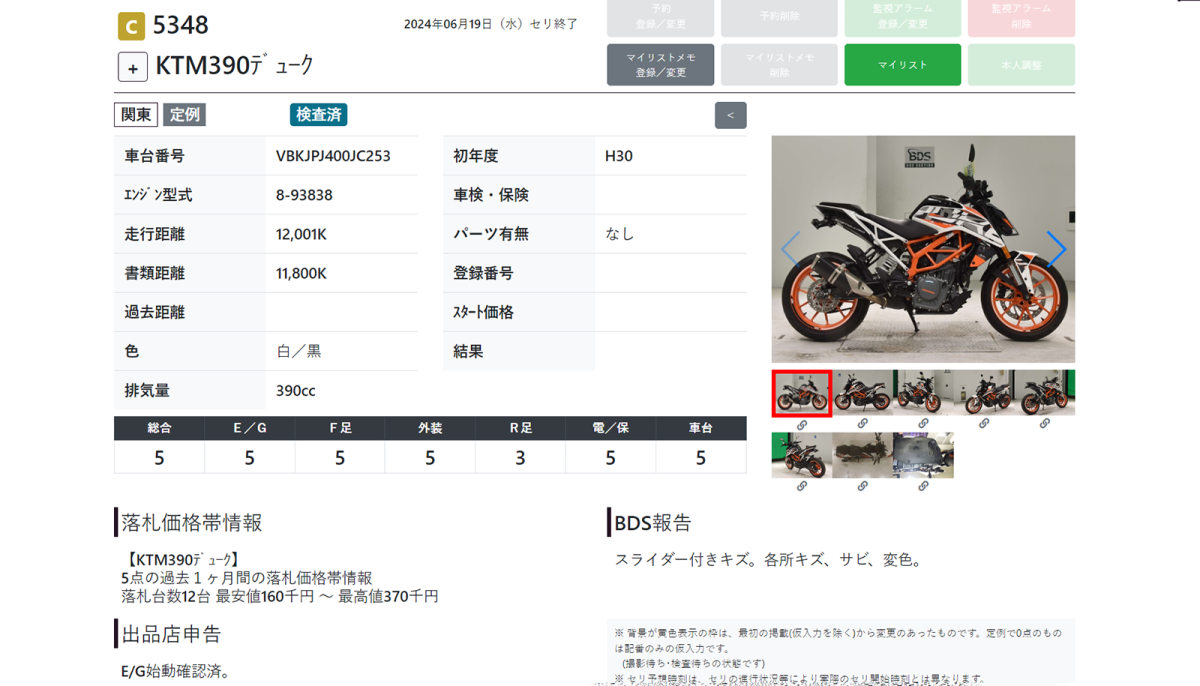Click the pink 監視アラーム 削除 button
The width and height of the screenshot is (1200, 686).
tap(1021, 16)
